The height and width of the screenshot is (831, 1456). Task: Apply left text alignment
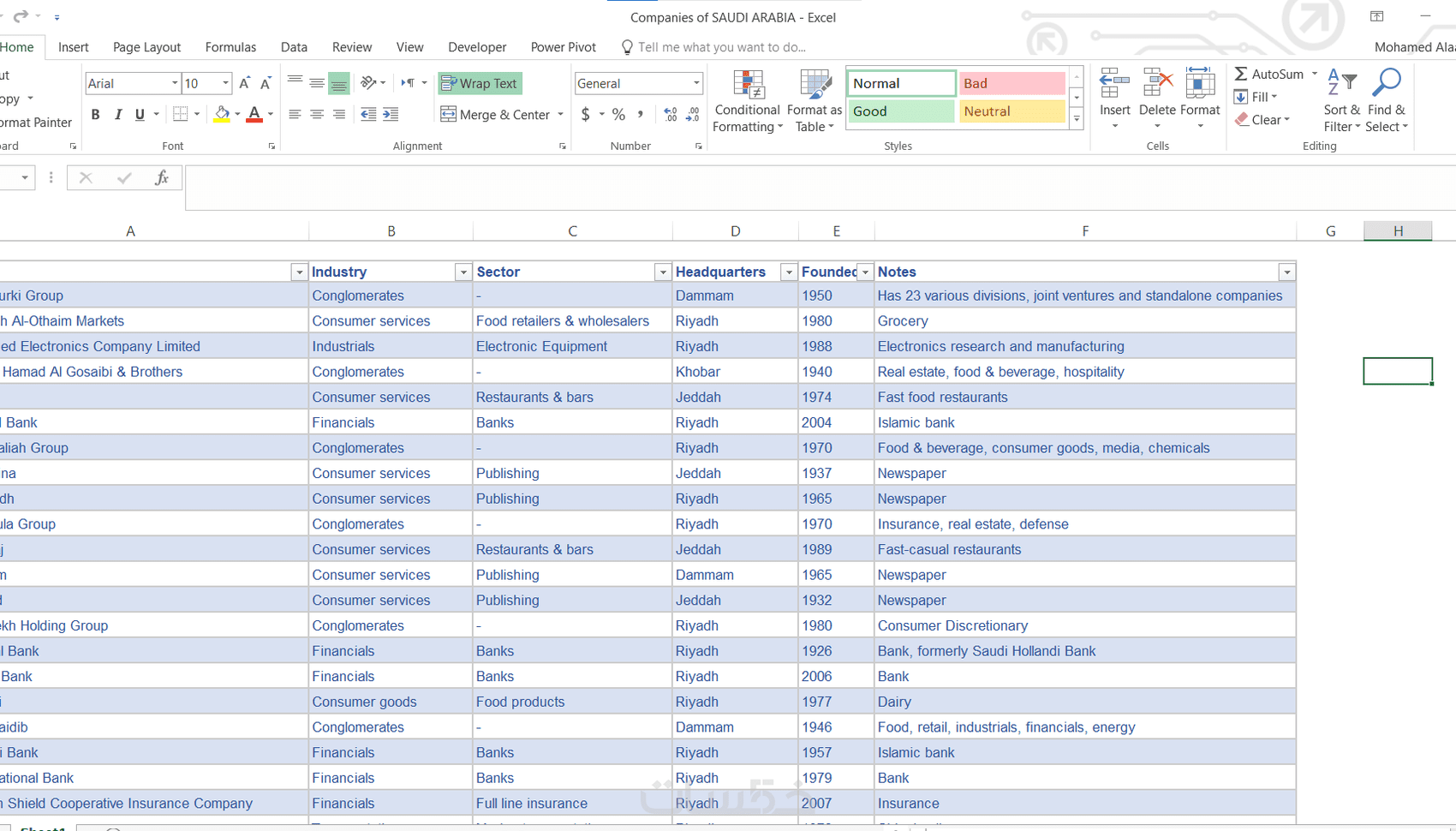295,114
